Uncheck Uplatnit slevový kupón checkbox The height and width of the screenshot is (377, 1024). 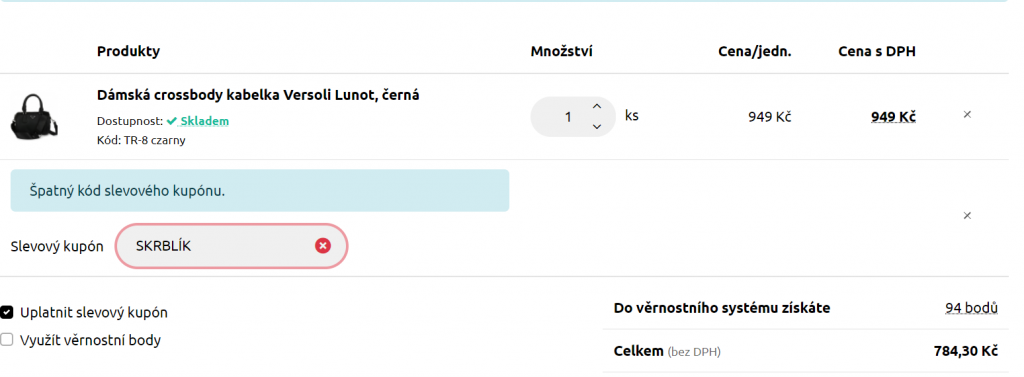(7, 312)
